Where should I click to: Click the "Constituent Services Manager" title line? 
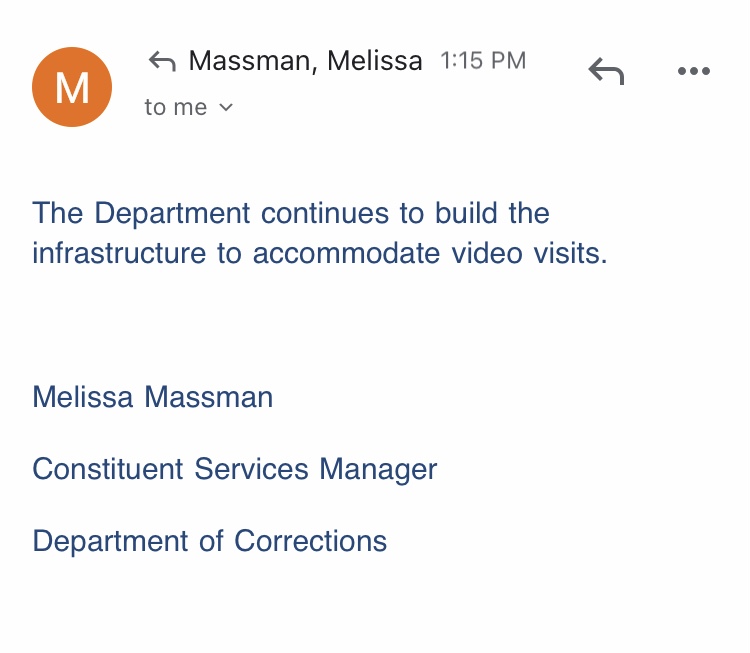[x=235, y=469]
